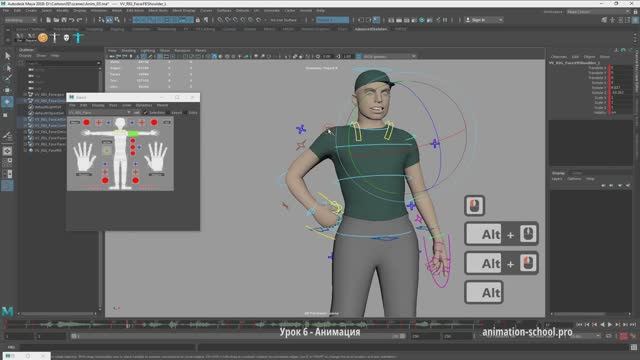This screenshot has width=640, height=360.
Task: Click the lock selection padlock icon
Action: pyautogui.click(x=198, y=20)
